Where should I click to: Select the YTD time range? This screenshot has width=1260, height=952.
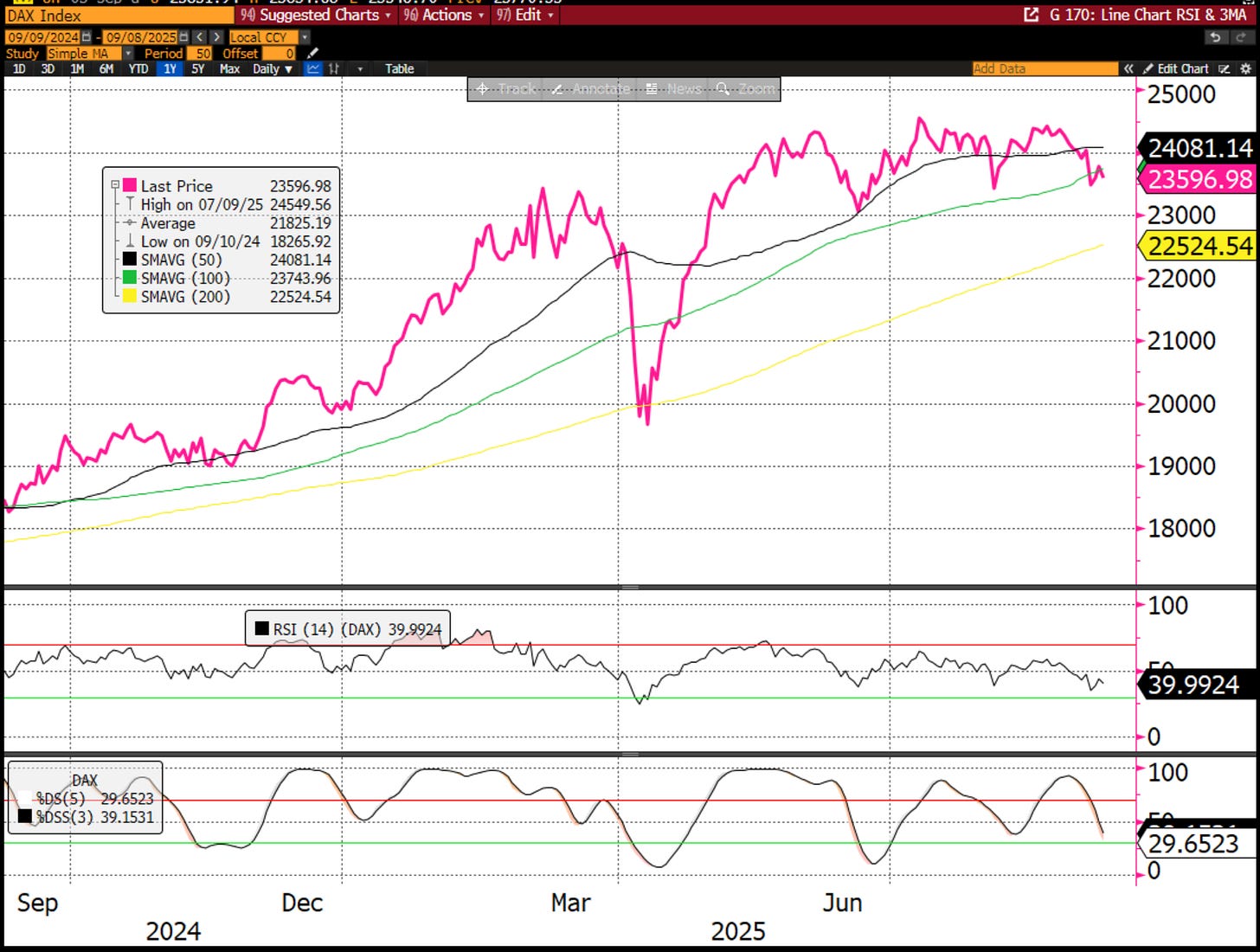click(138, 68)
